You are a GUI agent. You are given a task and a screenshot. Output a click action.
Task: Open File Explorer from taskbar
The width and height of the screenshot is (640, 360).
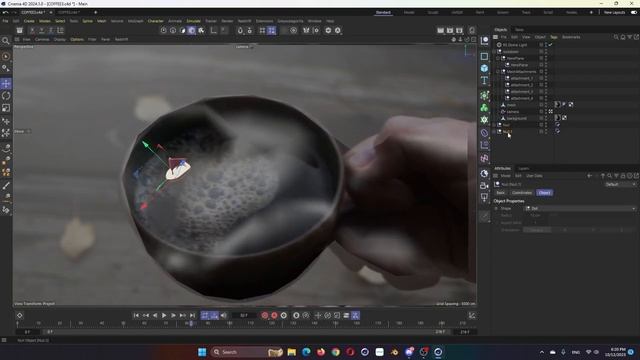tap(291, 352)
